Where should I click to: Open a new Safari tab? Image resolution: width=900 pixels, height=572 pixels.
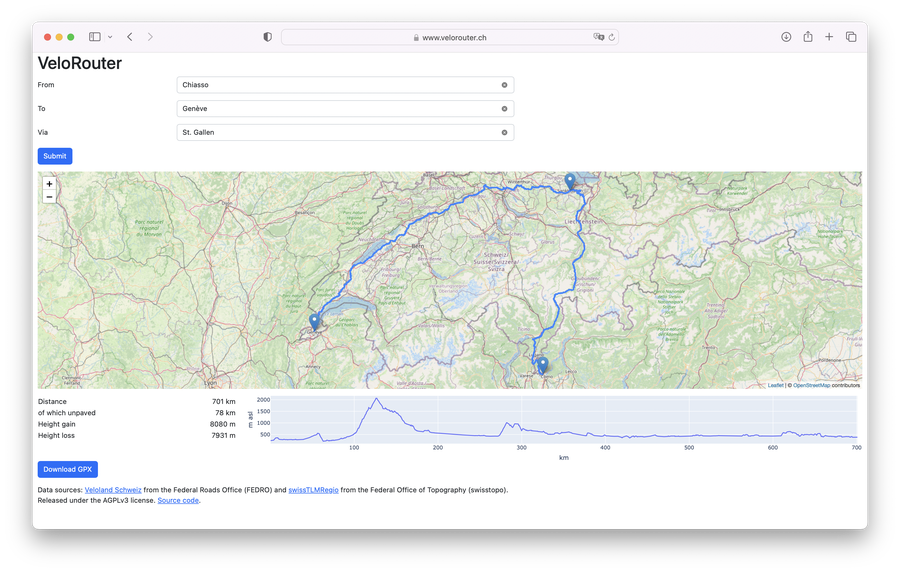pyautogui.click(x=829, y=37)
